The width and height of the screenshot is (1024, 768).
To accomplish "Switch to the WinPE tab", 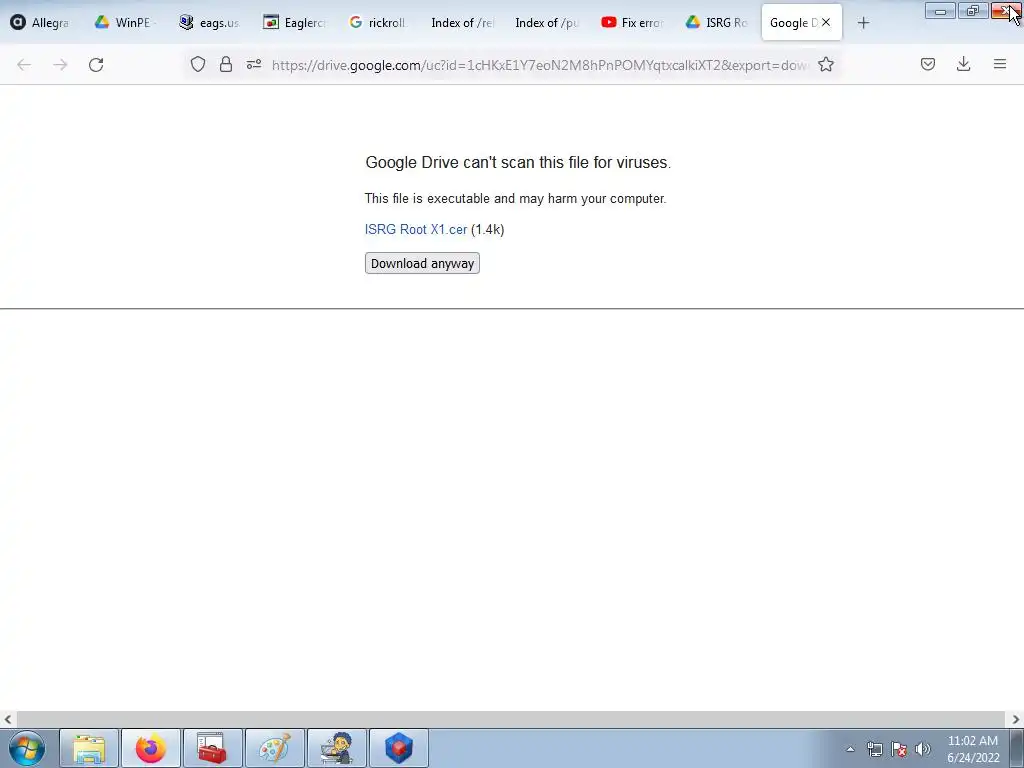I will click(125, 22).
